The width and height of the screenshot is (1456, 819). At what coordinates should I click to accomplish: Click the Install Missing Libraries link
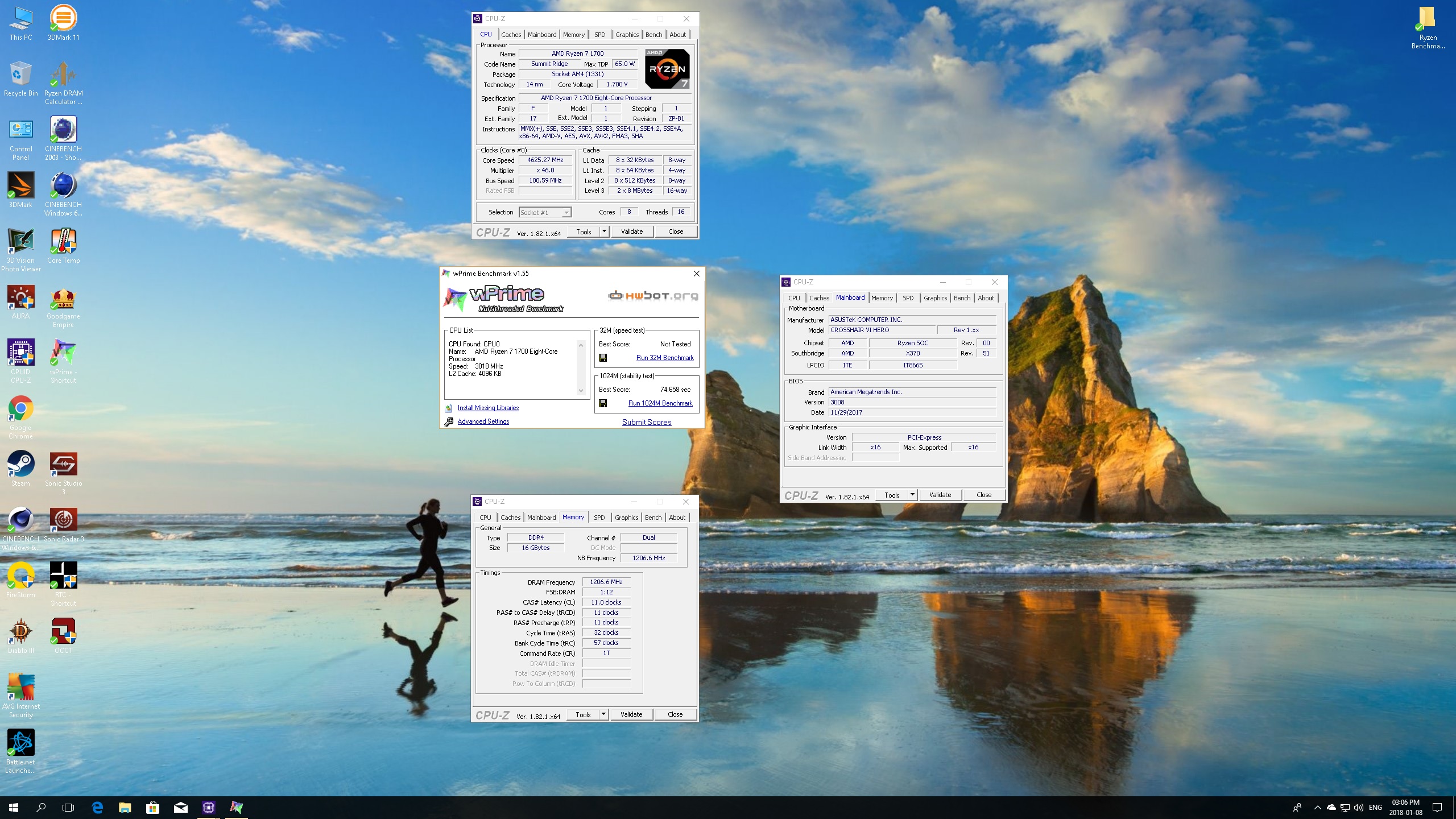click(488, 408)
